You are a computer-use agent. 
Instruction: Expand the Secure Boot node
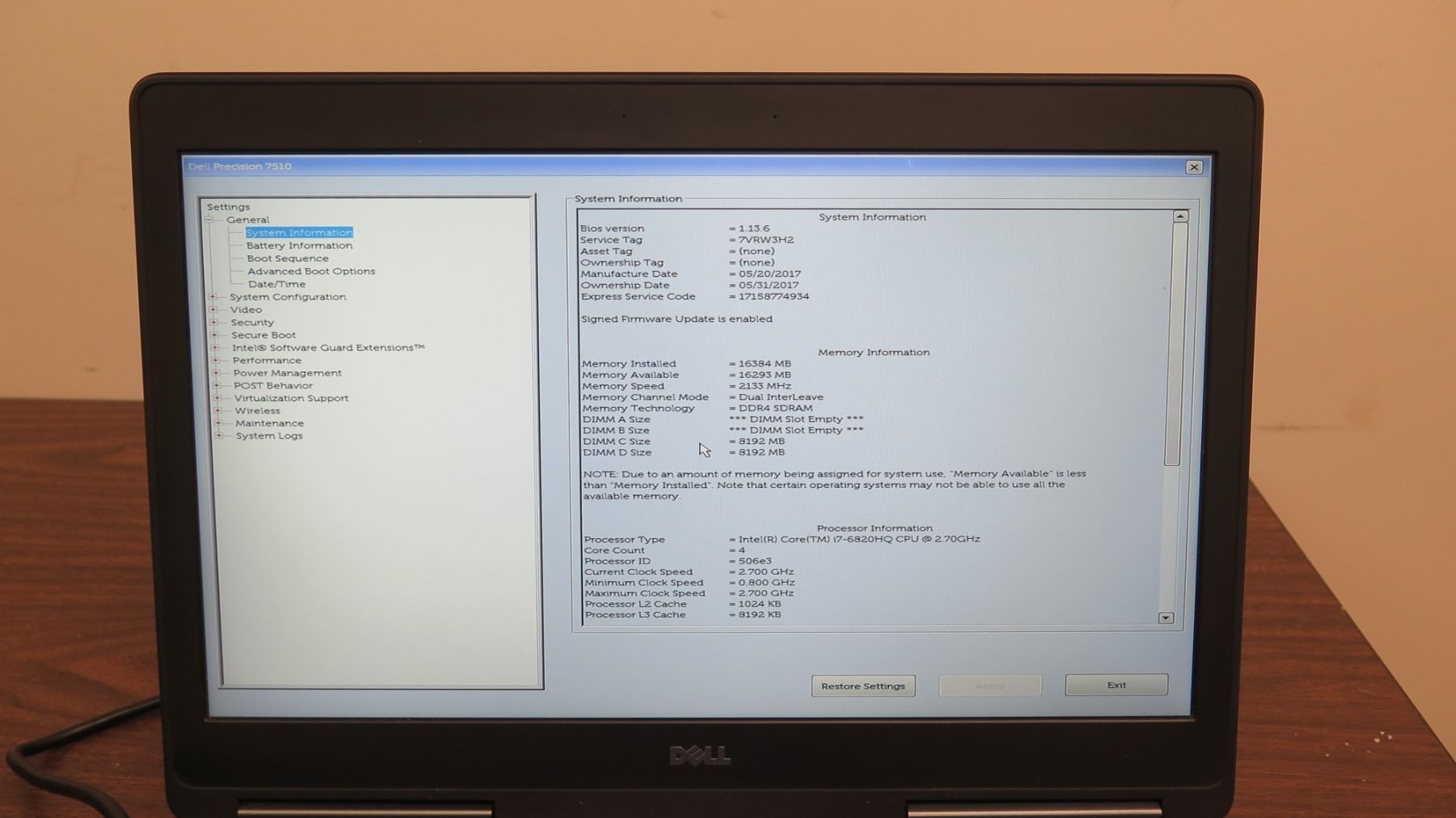pyautogui.click(x=214, y=335)
